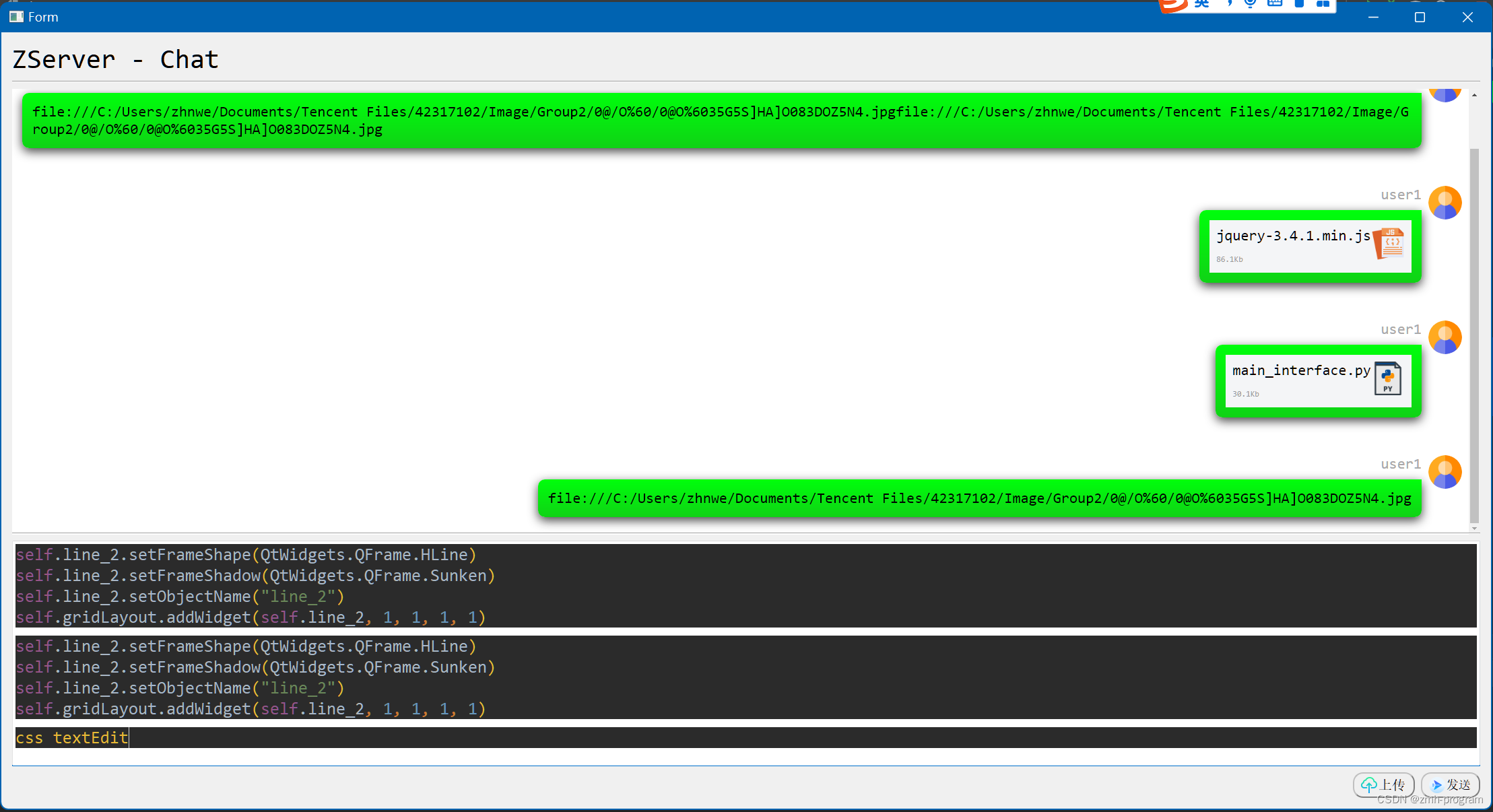The image size is (1493, 812).
Task: Toggle the 英 language mode in IME bar
Action: click(x=1201, y=3)
